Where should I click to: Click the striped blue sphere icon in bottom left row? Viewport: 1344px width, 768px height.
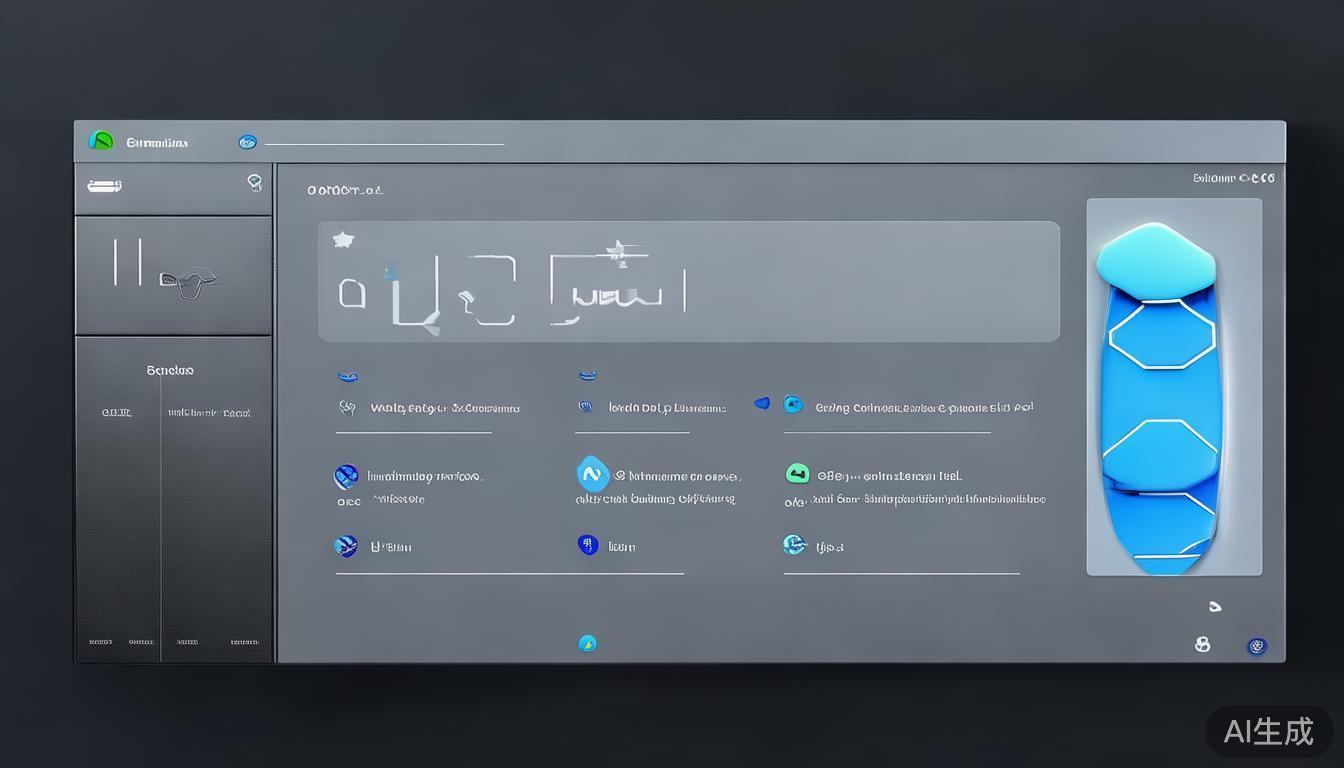click(346, 546)
